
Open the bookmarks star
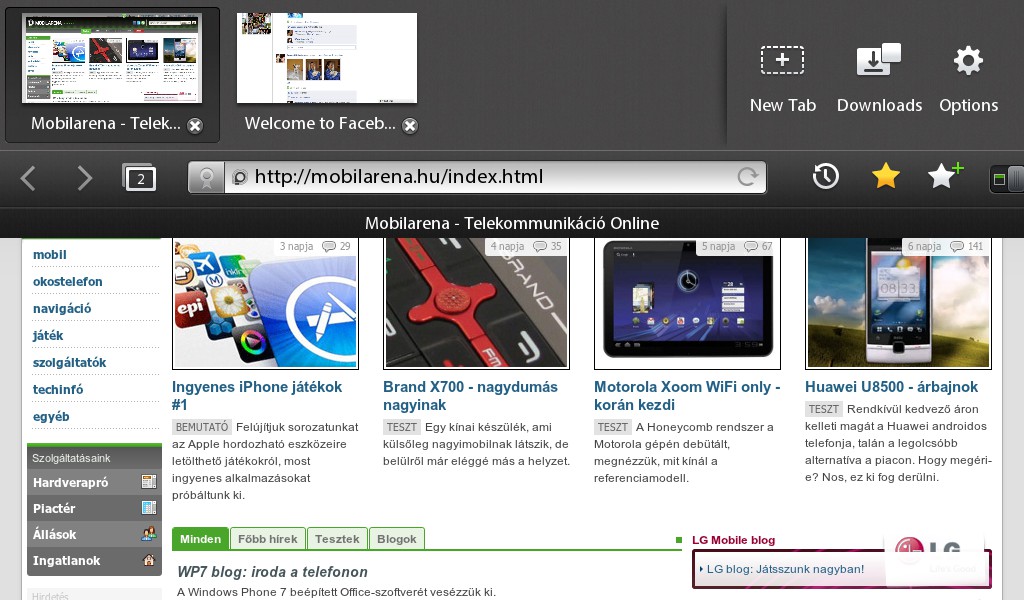pyautogui.click(x=886, y=176)
